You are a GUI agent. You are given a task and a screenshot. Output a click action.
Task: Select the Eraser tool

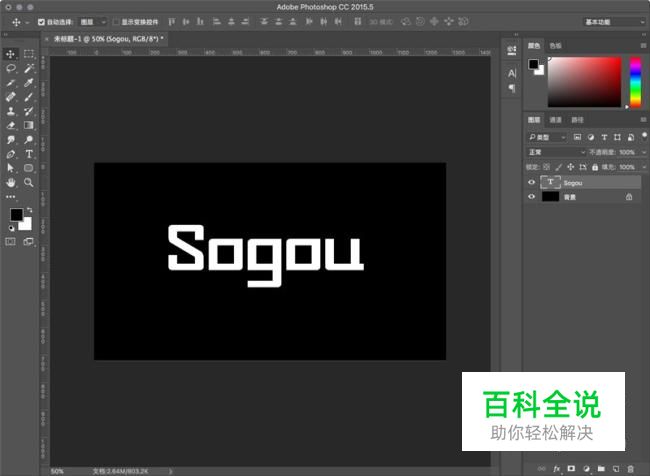(11, 126)
